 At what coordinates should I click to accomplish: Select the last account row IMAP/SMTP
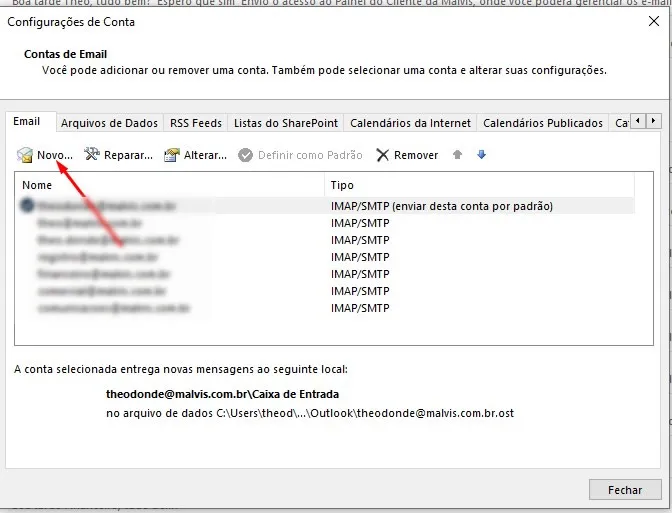coord(327,308)
